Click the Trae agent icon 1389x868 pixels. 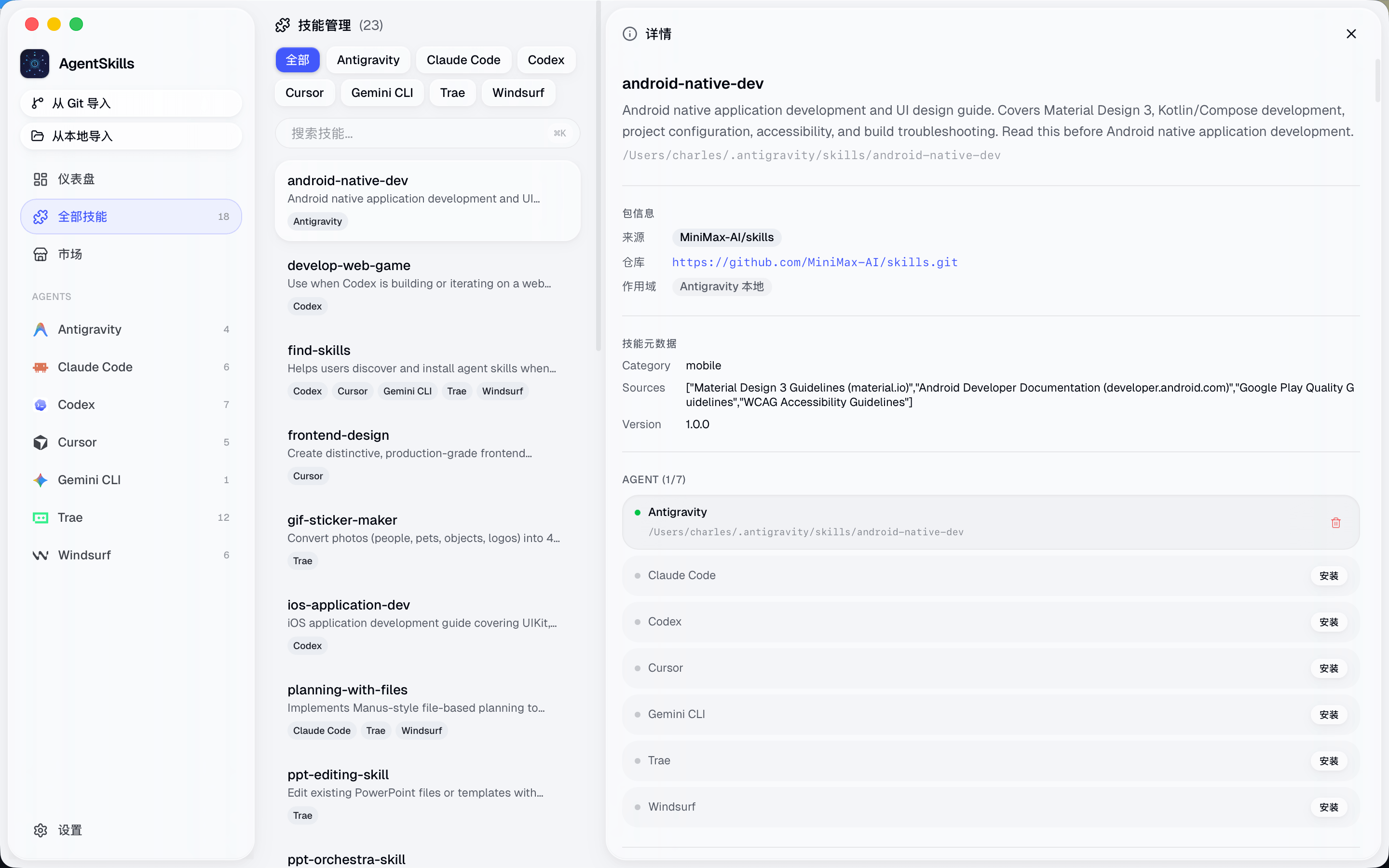(x=40, y=518)
